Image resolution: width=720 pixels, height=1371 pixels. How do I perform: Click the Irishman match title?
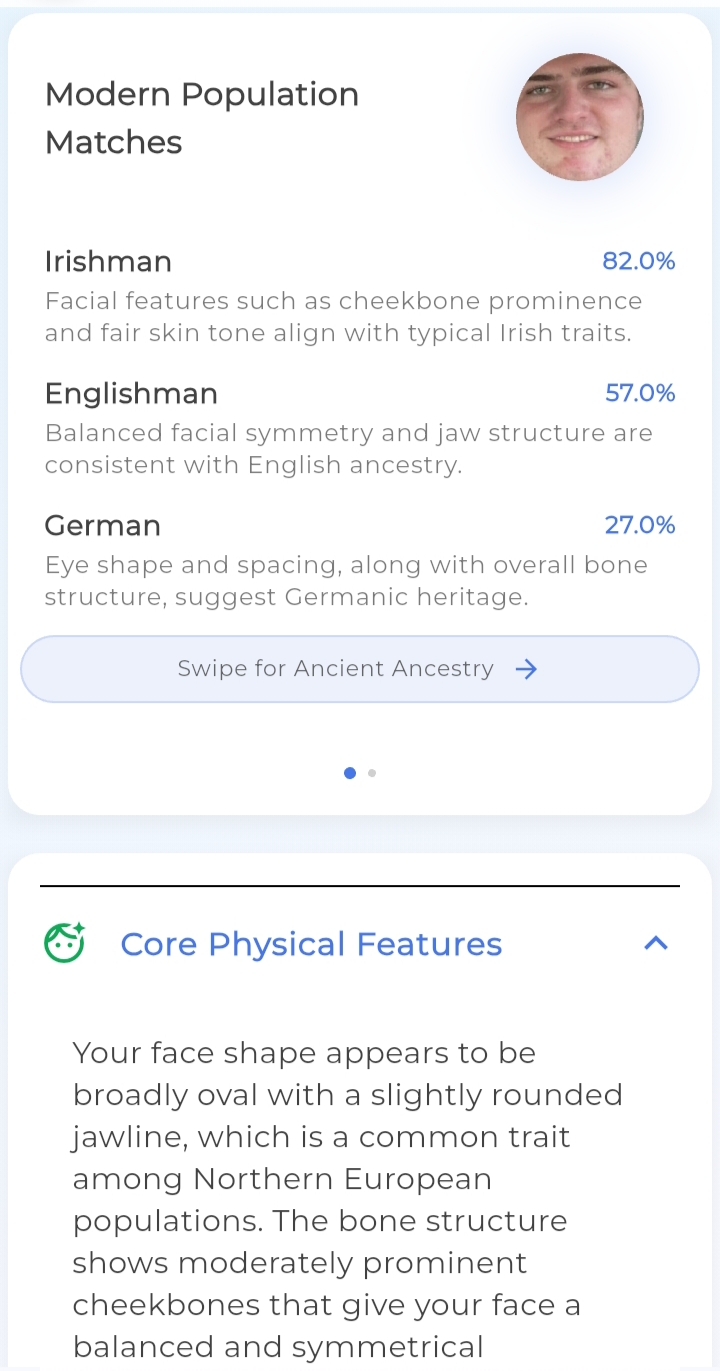[x=108, y=262]
